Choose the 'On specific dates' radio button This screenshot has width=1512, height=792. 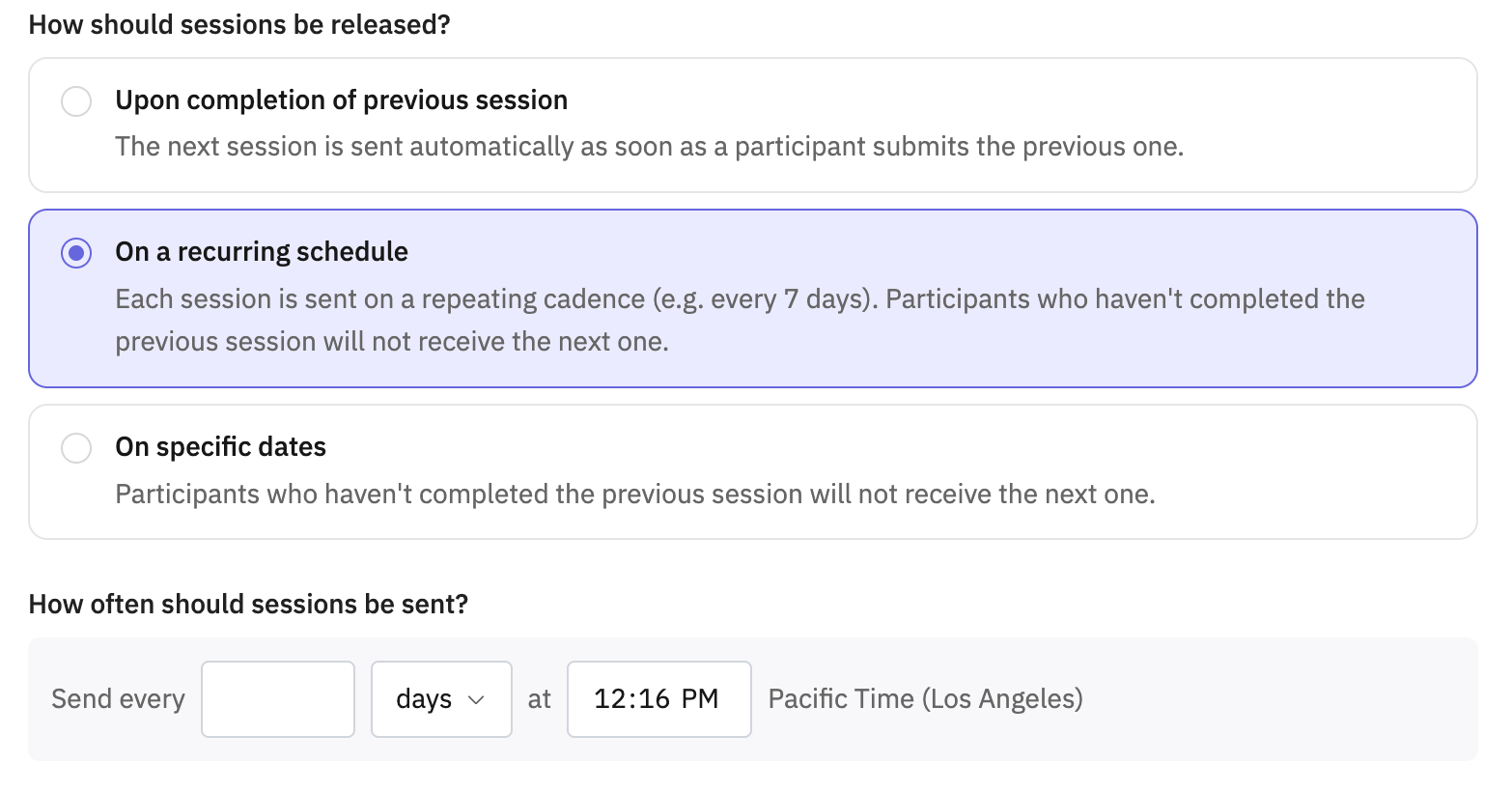coord(76,448)
